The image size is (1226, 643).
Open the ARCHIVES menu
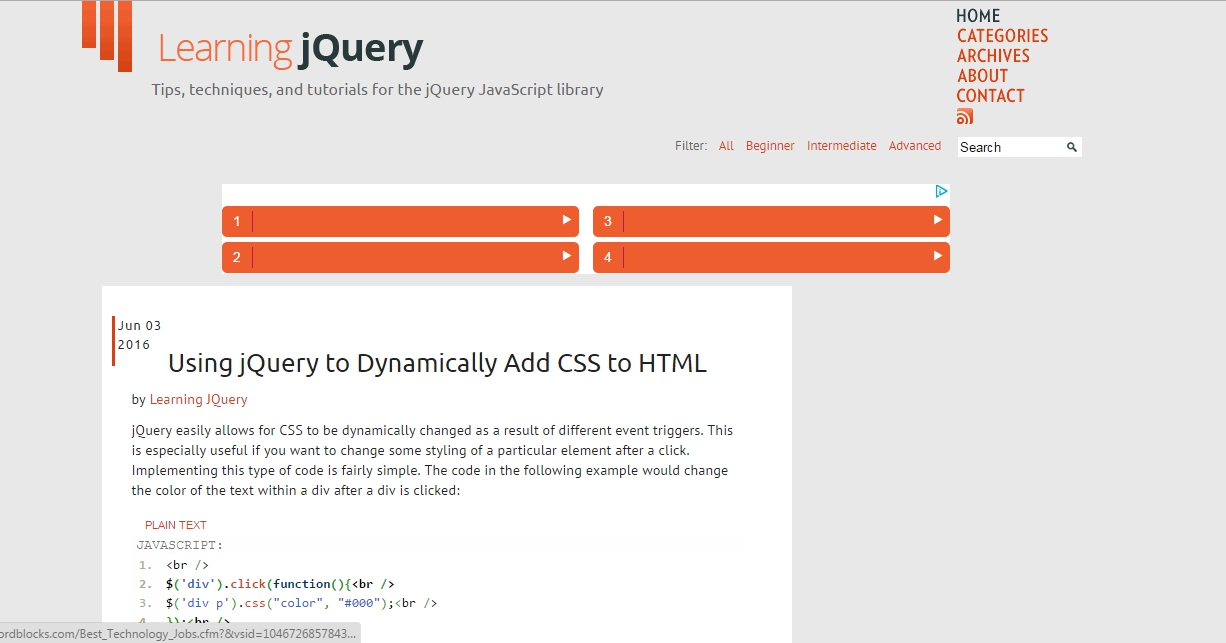coord(993,55)
